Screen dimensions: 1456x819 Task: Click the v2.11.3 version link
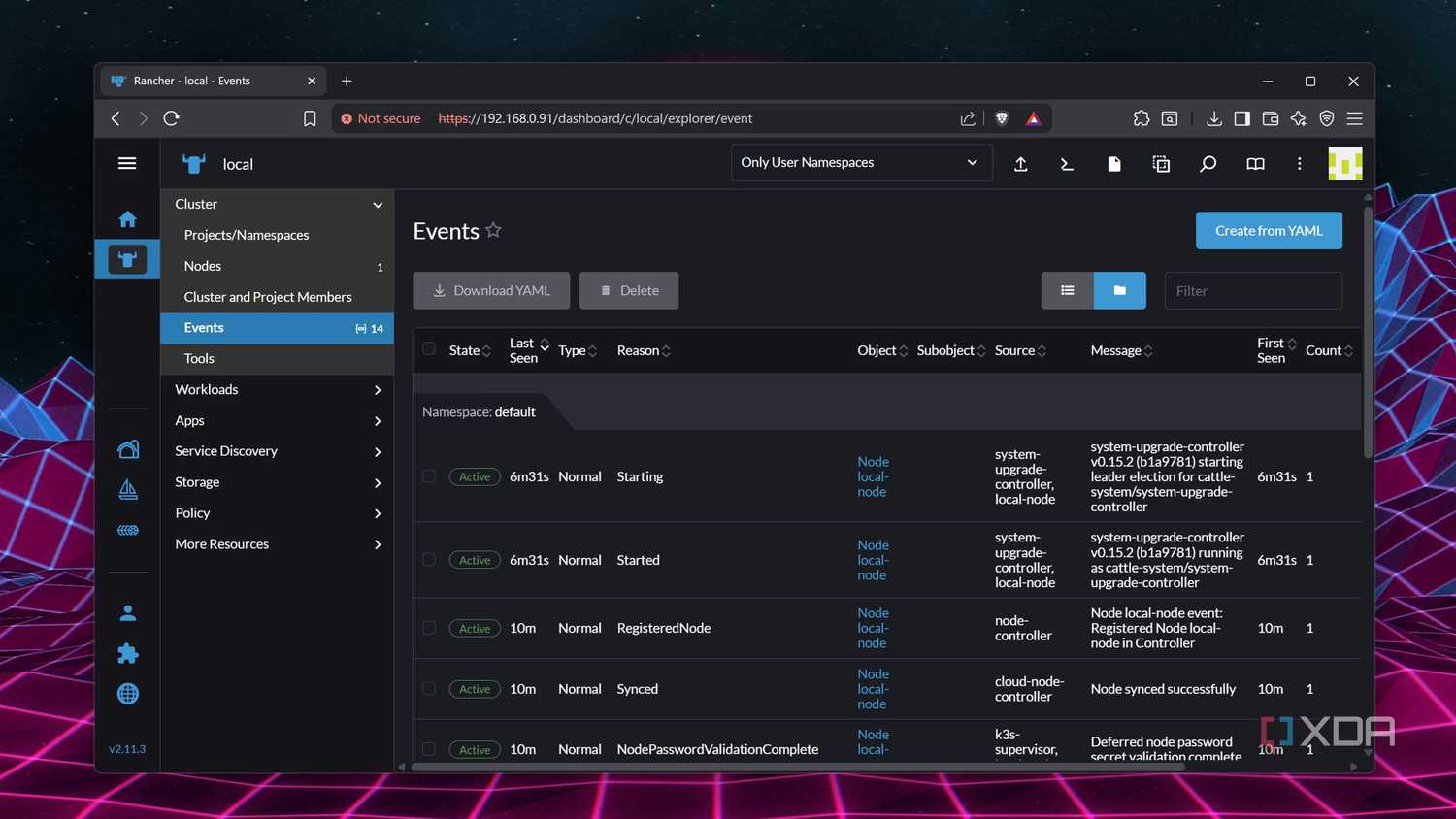tap(127, 749)
